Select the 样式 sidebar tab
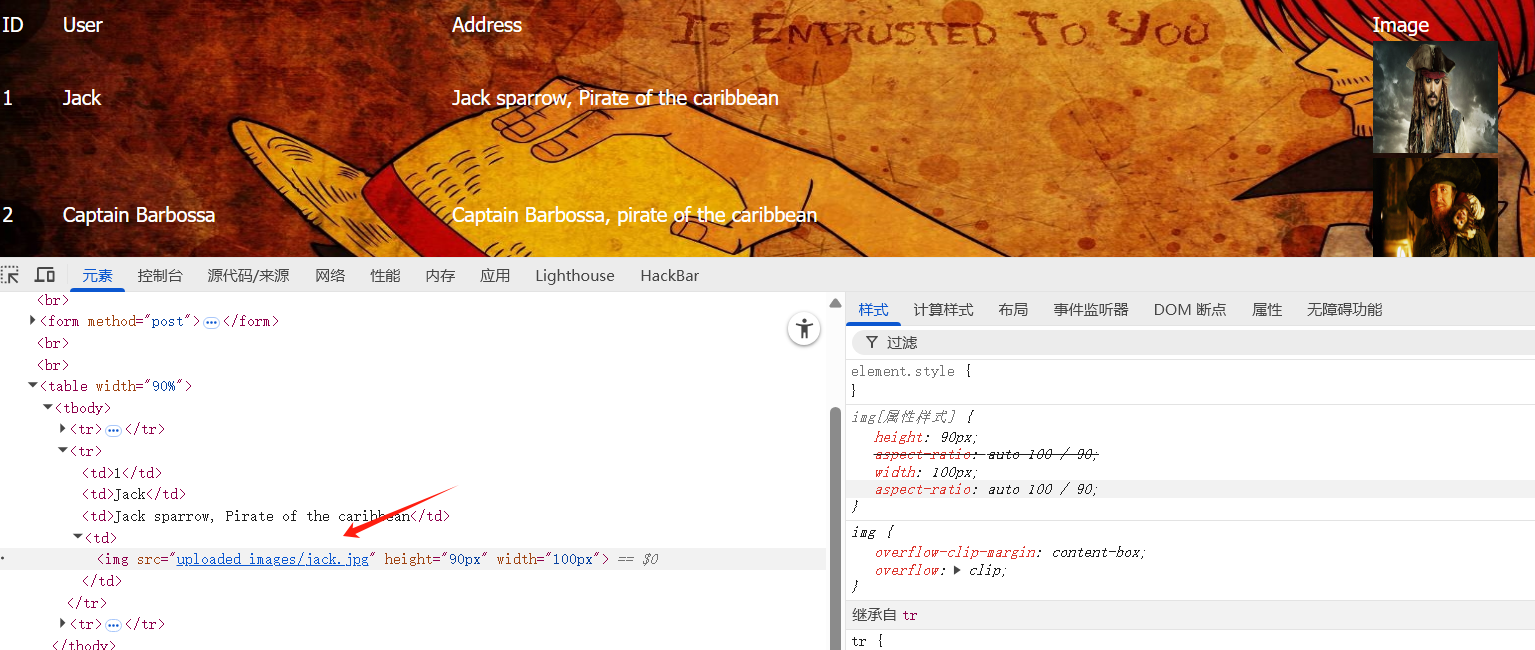The image size is (1535, 650). (873, 310)
